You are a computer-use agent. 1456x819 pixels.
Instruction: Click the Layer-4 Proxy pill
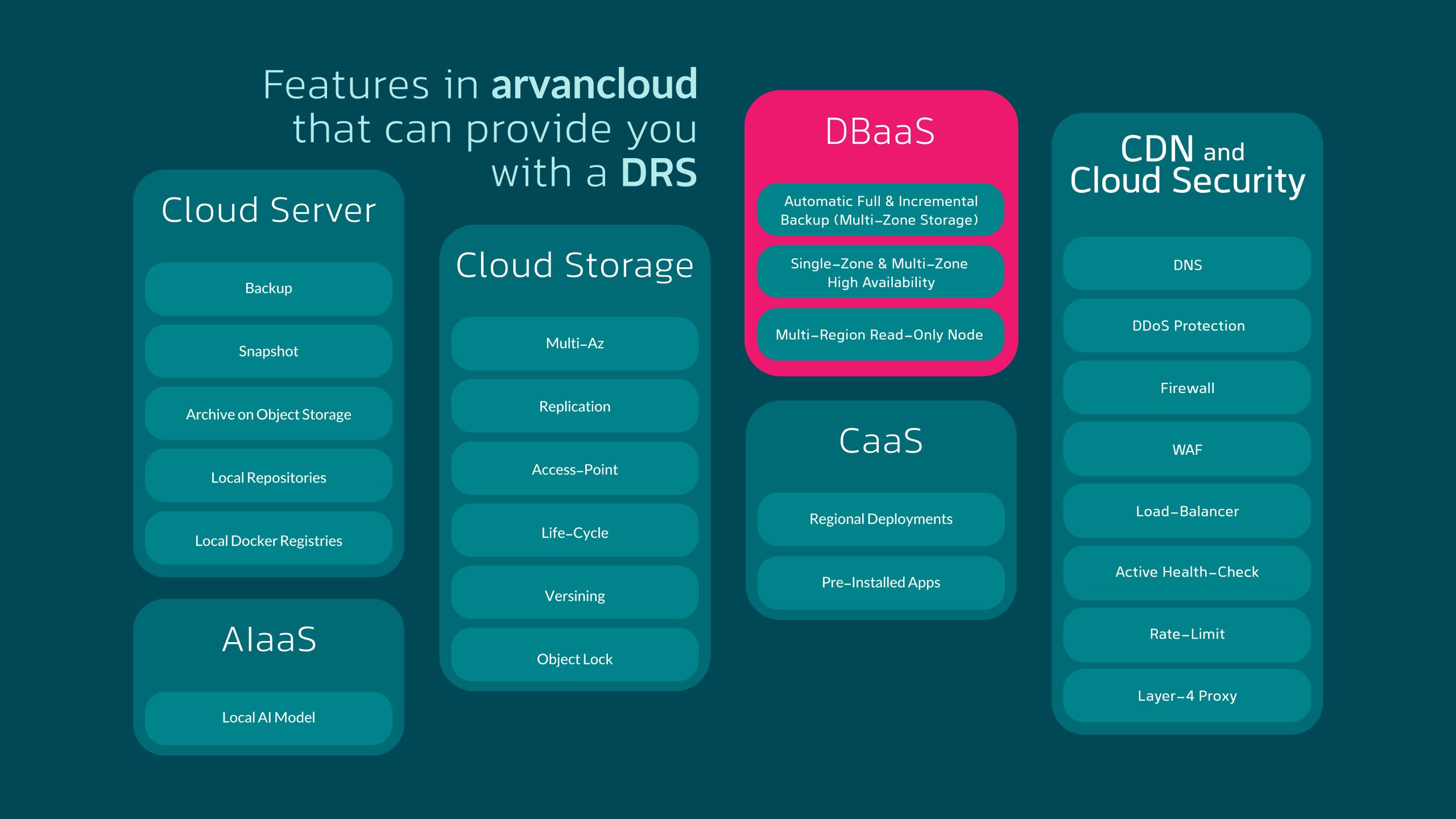pyautogui.click(x=1187, y=696)
